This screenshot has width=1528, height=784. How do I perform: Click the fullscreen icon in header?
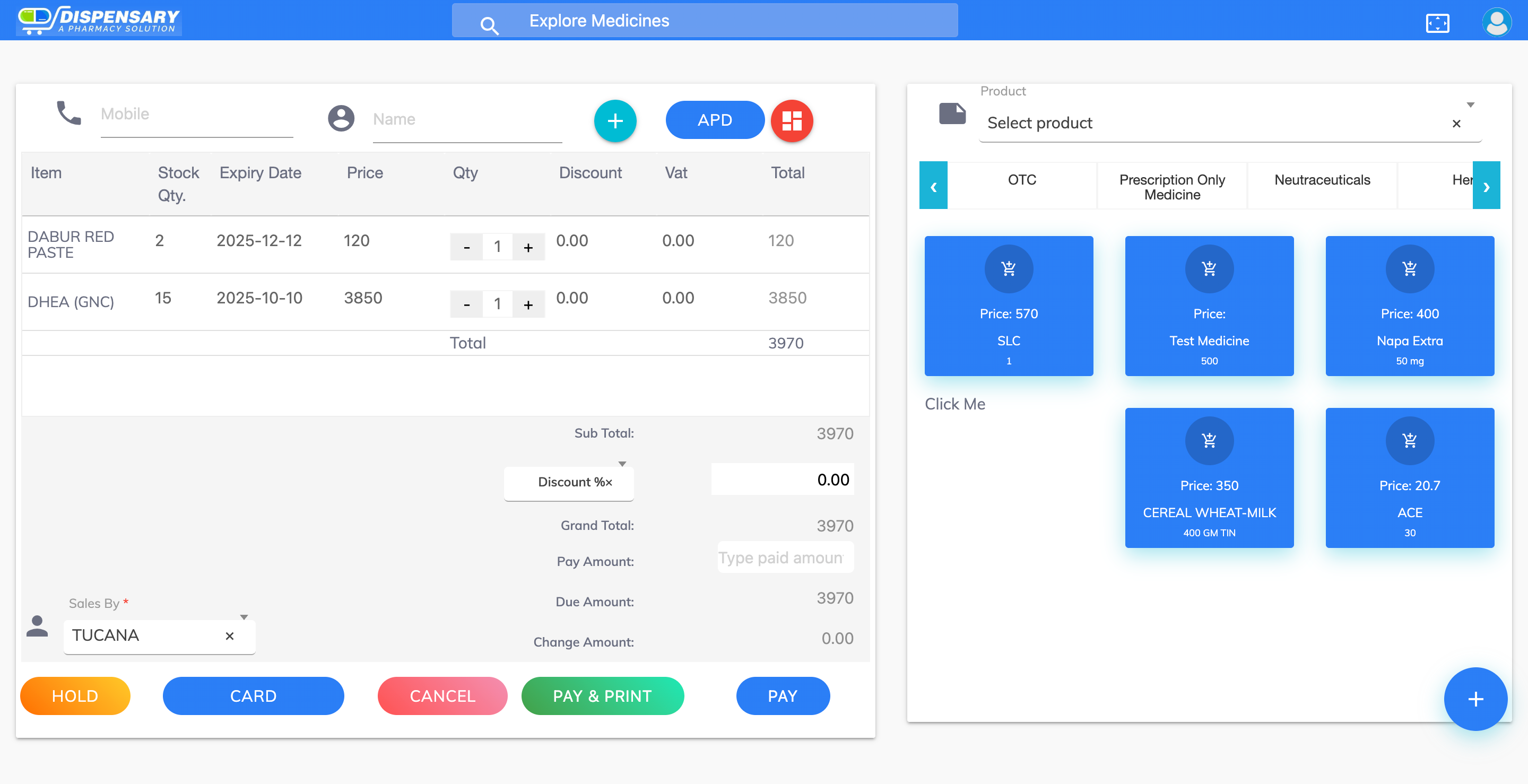(x=1437, y=23)
